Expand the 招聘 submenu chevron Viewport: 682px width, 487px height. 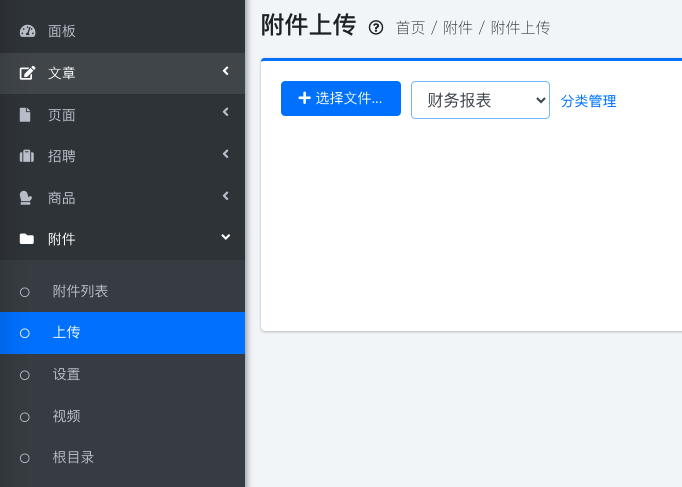click(x=225, y=154)
